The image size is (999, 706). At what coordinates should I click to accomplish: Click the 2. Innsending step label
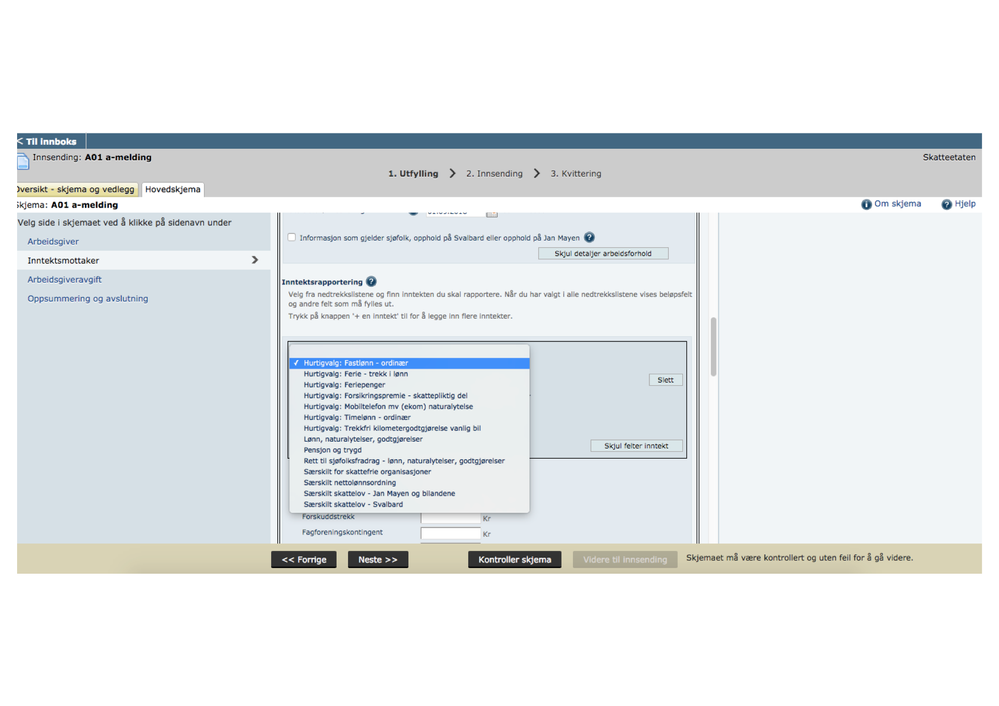coord(494,173)
